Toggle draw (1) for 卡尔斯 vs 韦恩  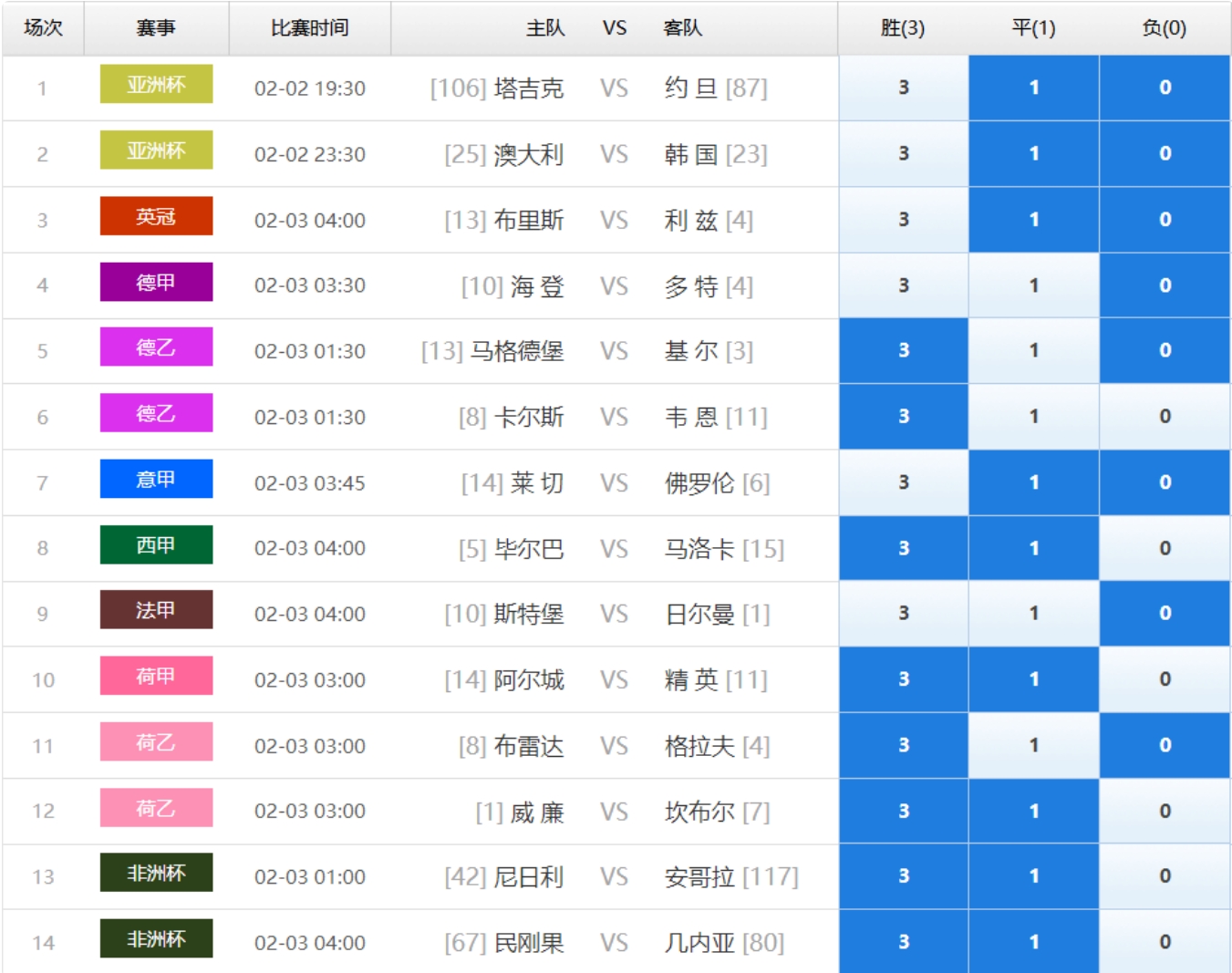1034,417
